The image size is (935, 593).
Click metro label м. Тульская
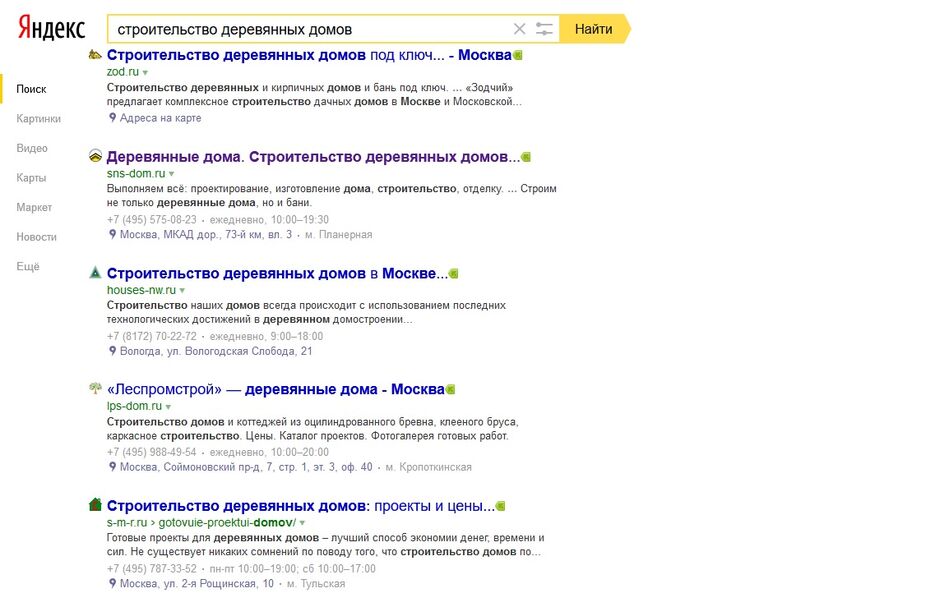click(x=316, y=583)
